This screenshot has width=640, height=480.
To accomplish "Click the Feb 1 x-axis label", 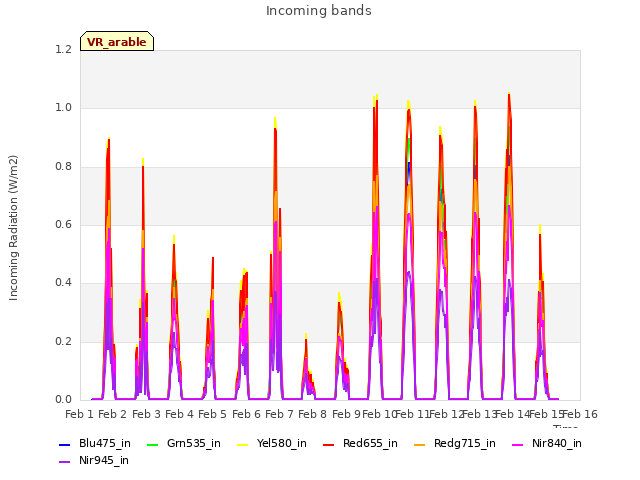I will pos(80,414).
